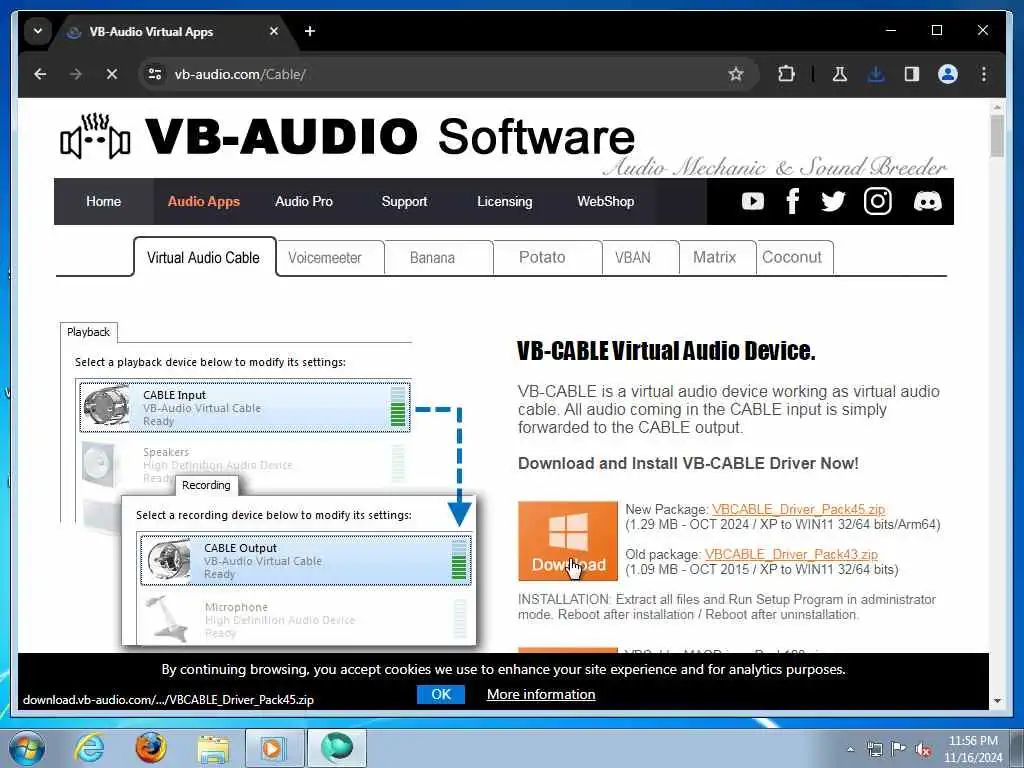Launch Firefox from the taskbar
The width and height of the screenshot is (1024, 768).
point(151,748)
